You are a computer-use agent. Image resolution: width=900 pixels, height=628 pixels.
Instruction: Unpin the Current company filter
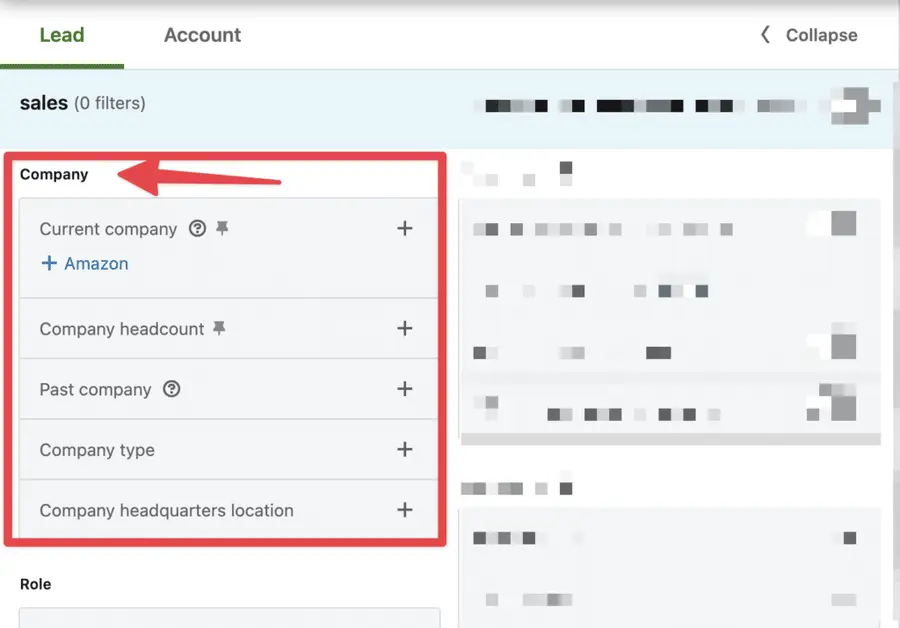pos(221,228)
